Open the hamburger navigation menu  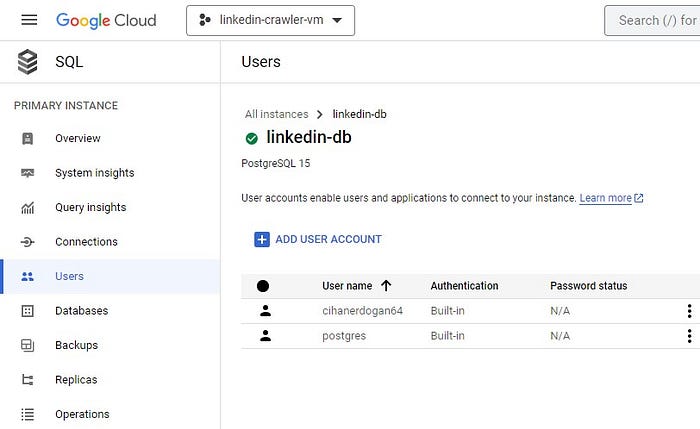29,20
